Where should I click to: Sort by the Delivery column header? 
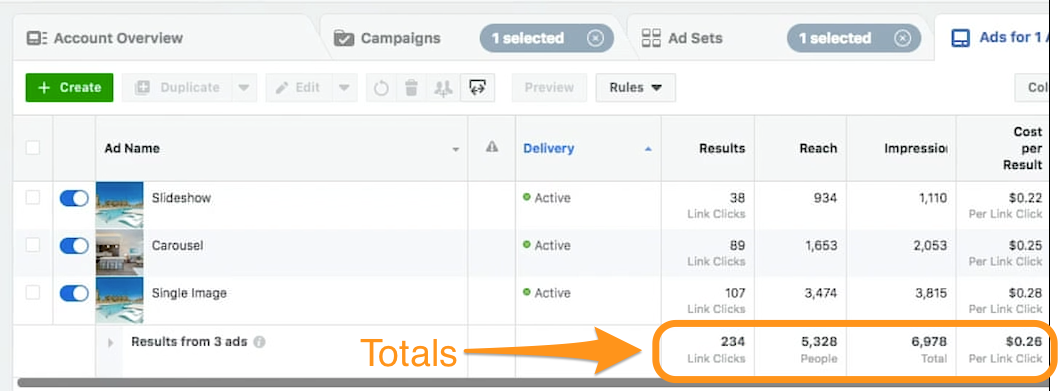click(x=549, y=149)
